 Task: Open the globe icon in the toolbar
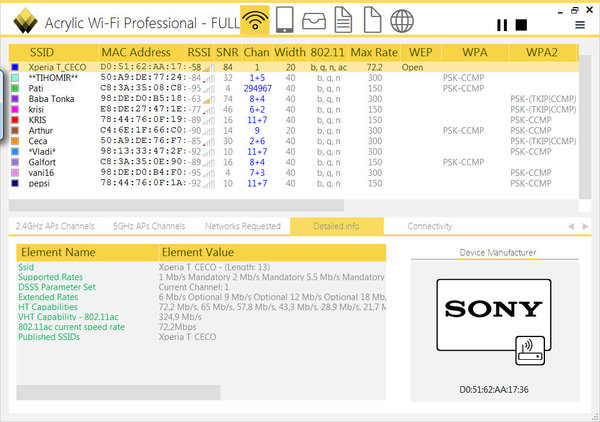tap(402, 21)
